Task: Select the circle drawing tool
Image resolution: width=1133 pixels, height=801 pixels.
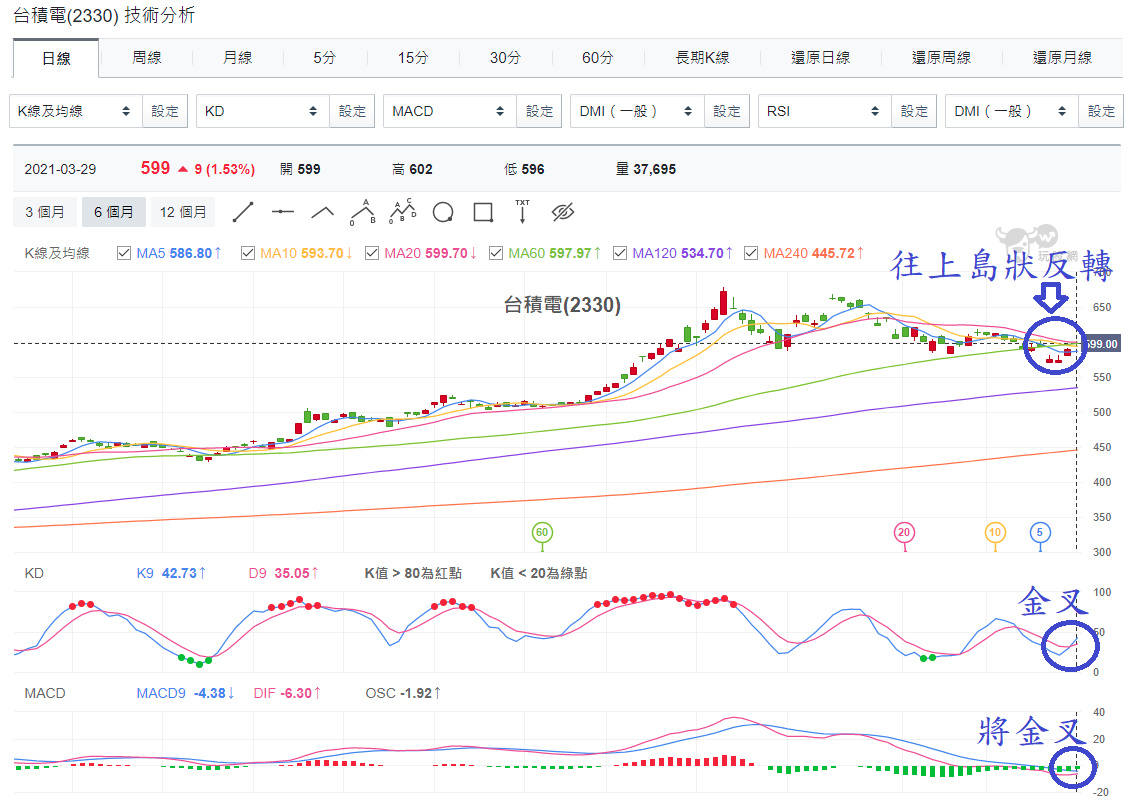Action: pos(443,212)
